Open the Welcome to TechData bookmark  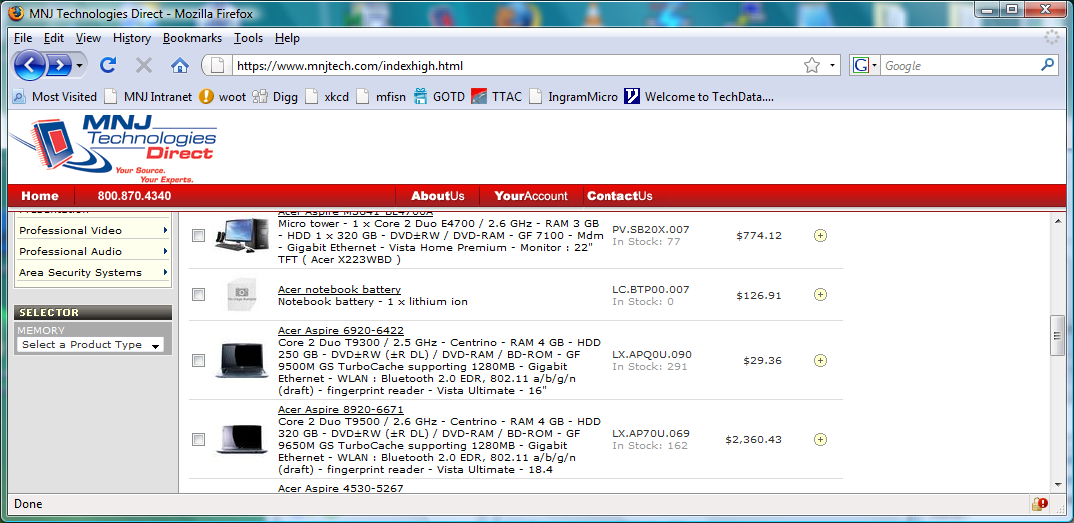699,97
